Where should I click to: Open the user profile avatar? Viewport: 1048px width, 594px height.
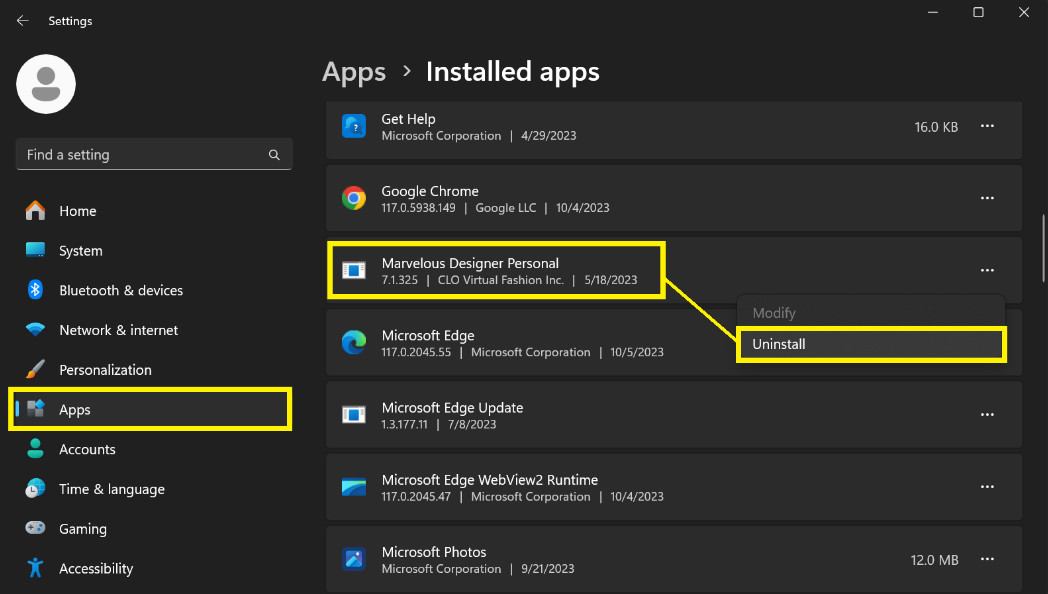click(46, 84)
